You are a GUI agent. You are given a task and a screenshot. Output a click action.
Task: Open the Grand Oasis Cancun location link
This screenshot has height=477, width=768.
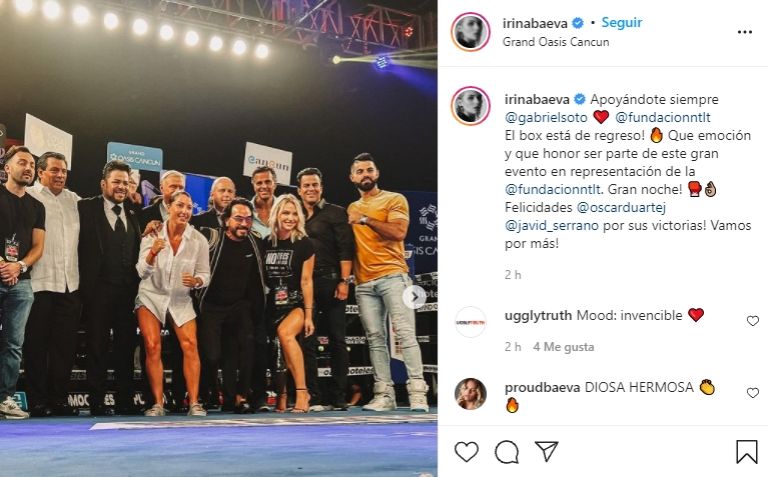[556, 42]
